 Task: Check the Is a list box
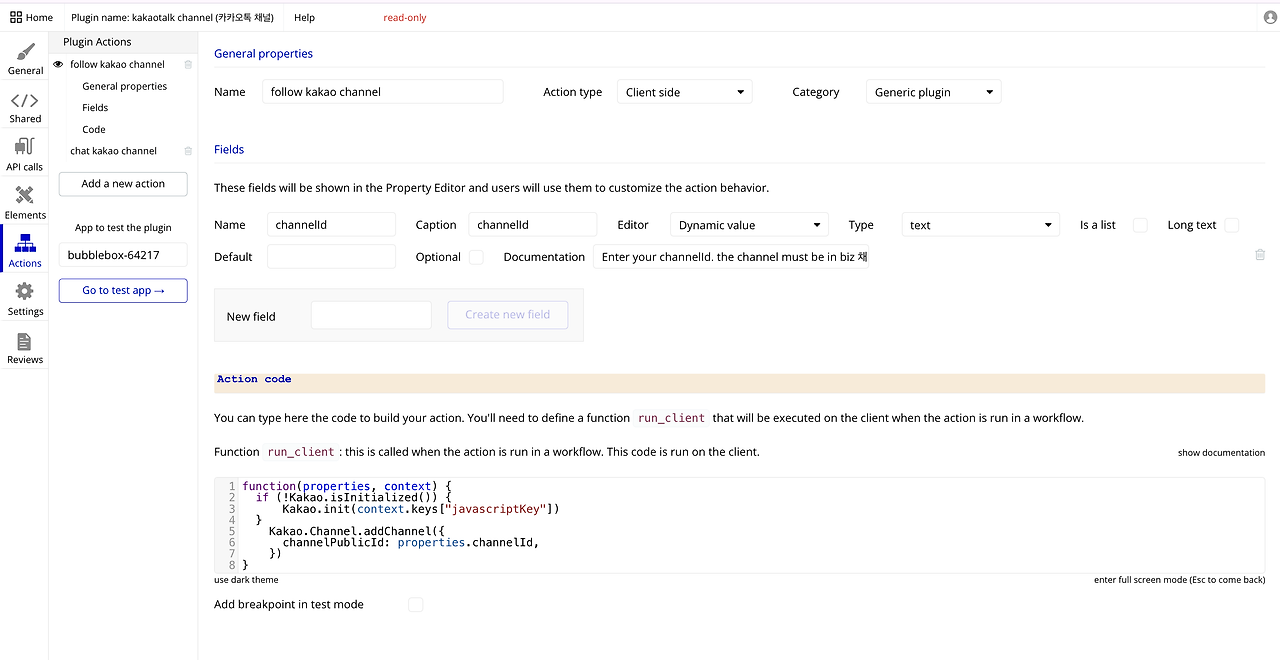[x=1140, y=225]
